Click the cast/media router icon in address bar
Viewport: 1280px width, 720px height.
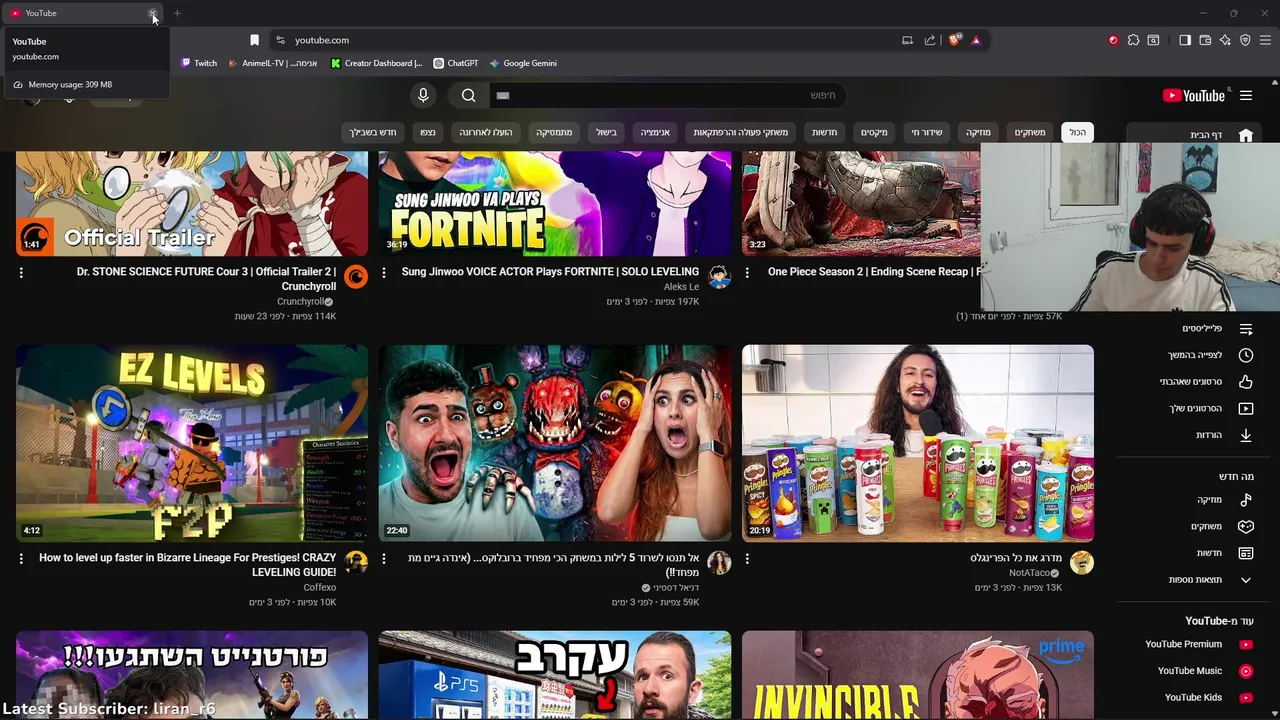[907, 40]
